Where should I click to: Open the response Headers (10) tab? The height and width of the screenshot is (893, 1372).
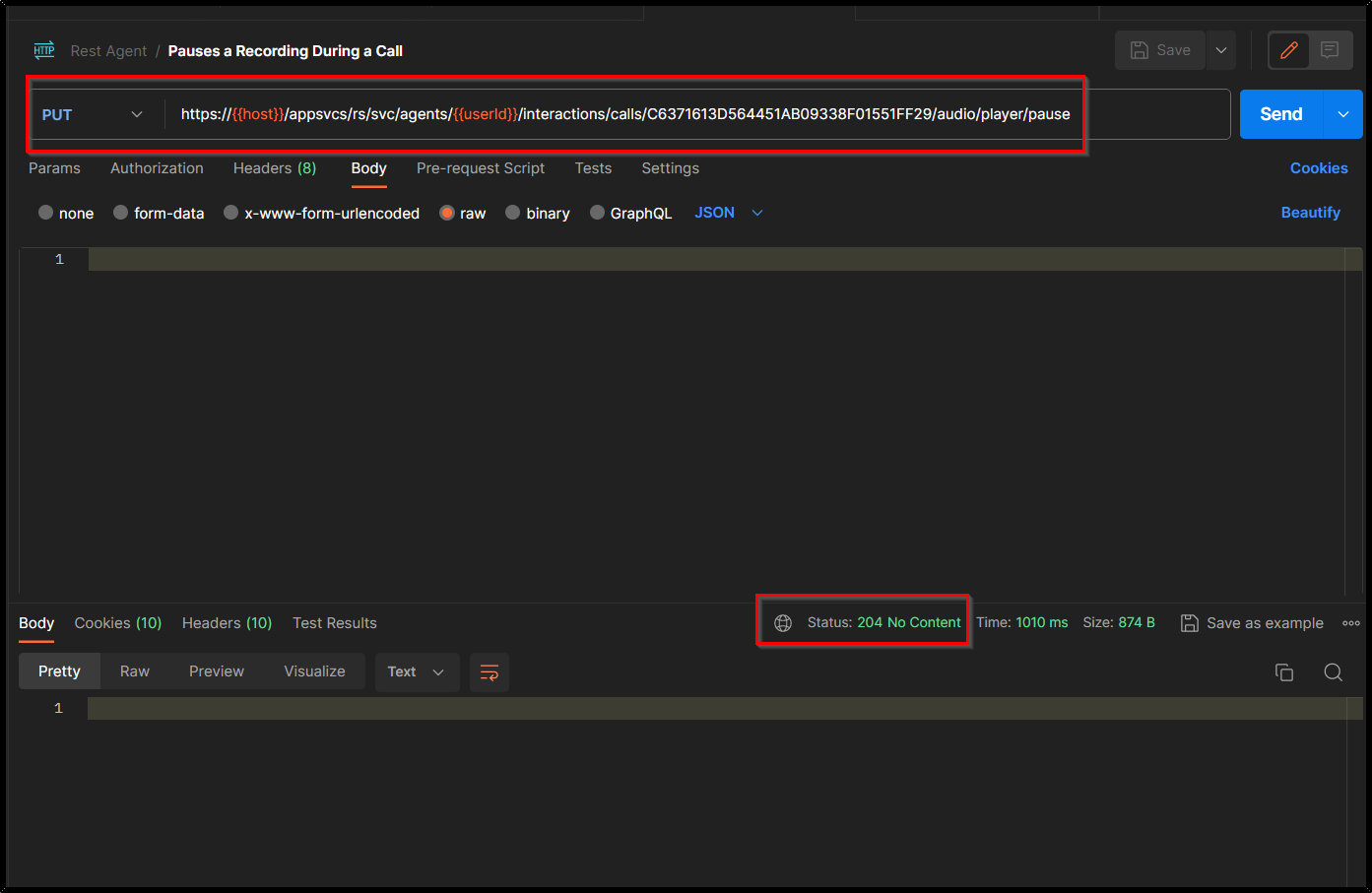coord(228,623)
